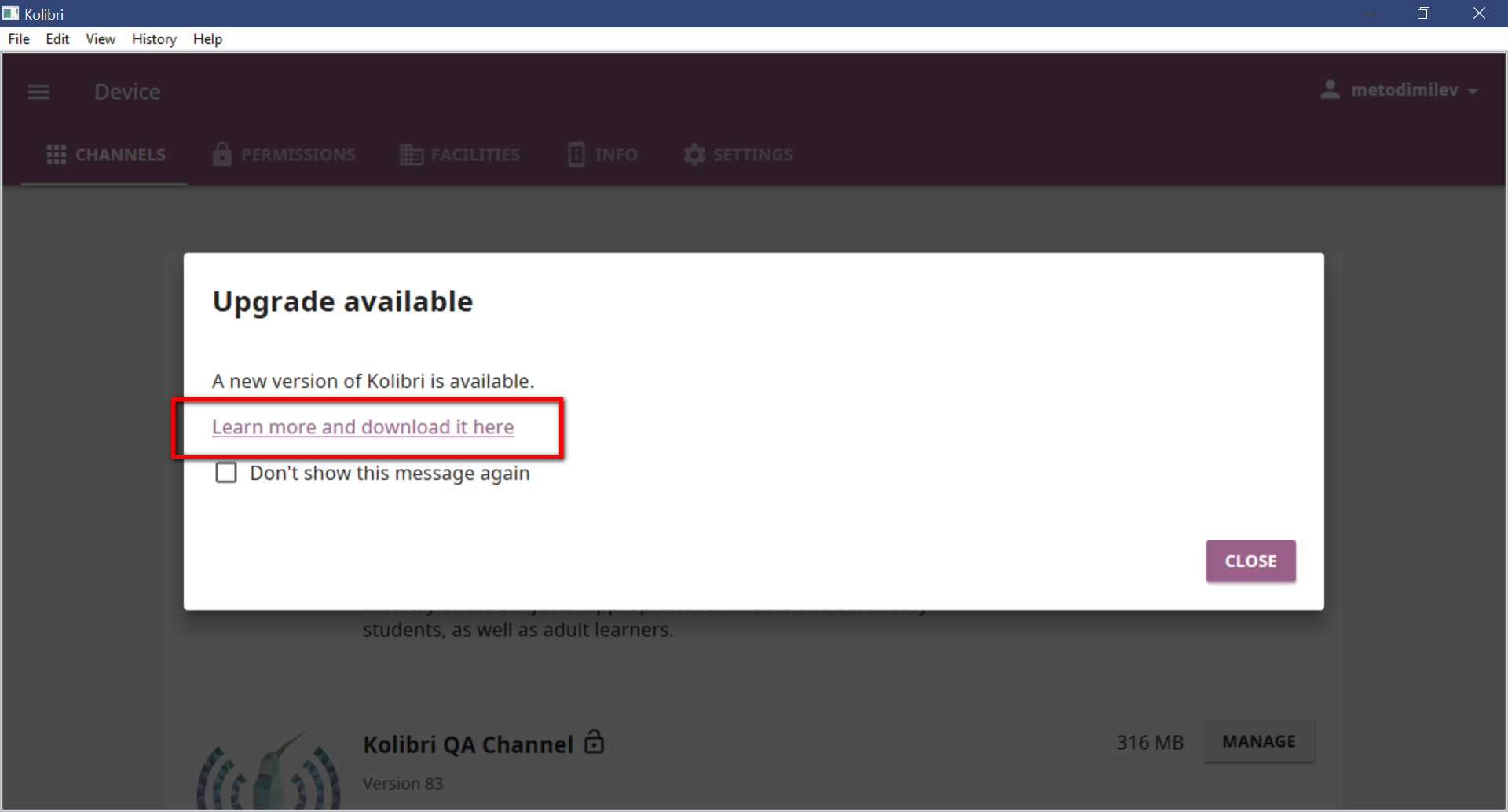Image resolution: width=1508 pixels, height=812 pixels.
Task: Click the Device page heading
Action: (x=127, y=92)
